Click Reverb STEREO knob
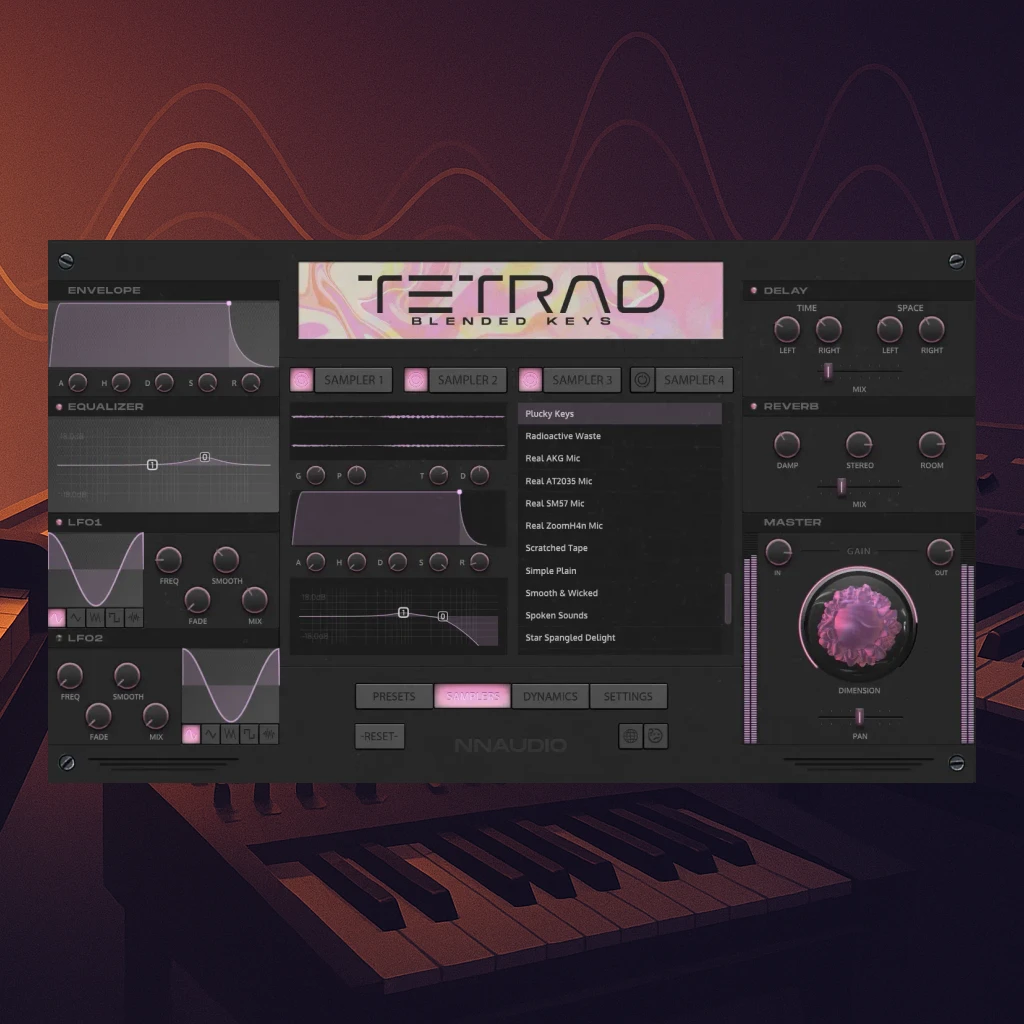Image resolution: width=1024 pixels, height=1024 pixels. coord(859,445)
